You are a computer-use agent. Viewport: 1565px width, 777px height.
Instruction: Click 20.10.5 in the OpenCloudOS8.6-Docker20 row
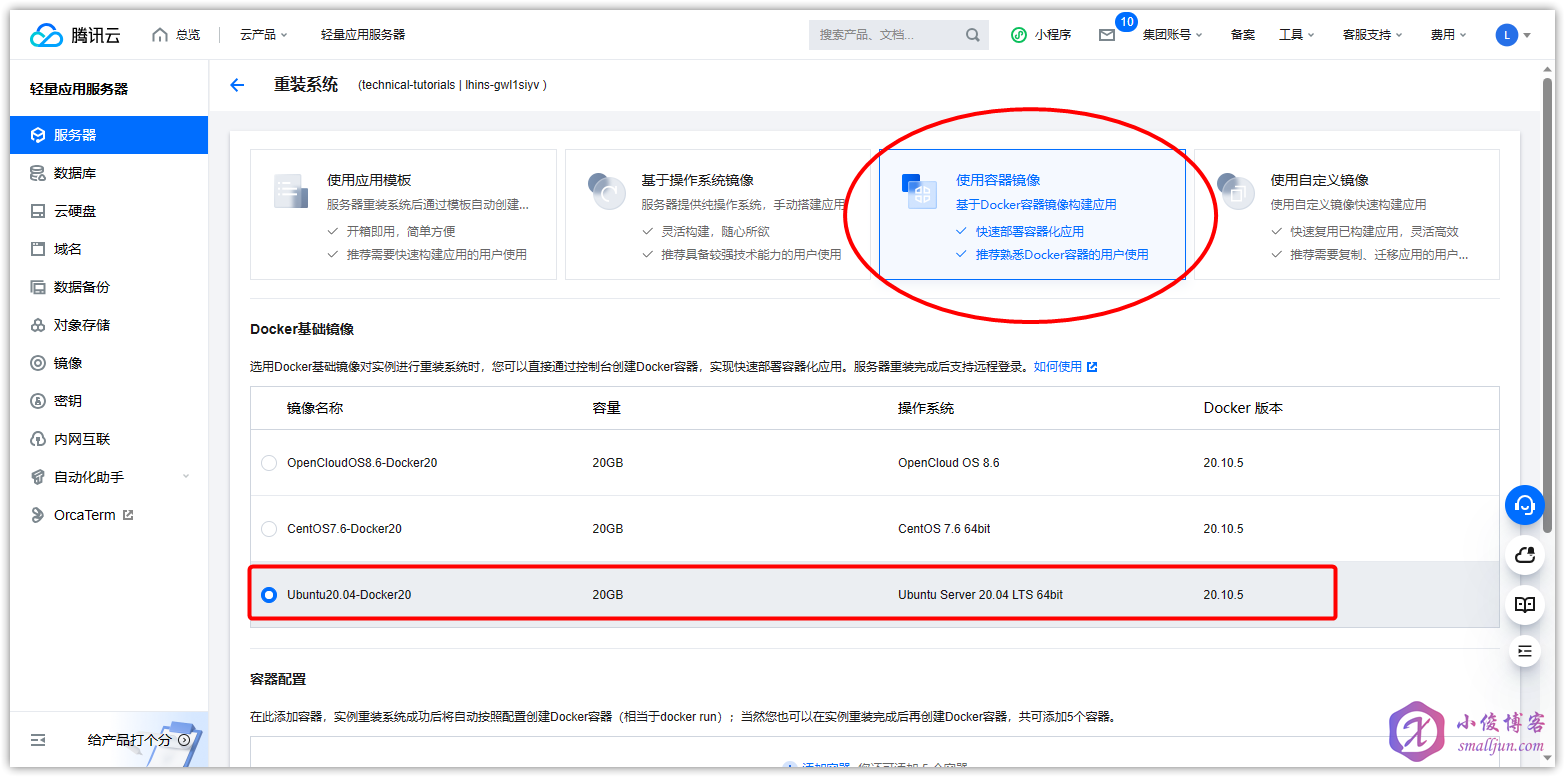(x=1223, y=463)
